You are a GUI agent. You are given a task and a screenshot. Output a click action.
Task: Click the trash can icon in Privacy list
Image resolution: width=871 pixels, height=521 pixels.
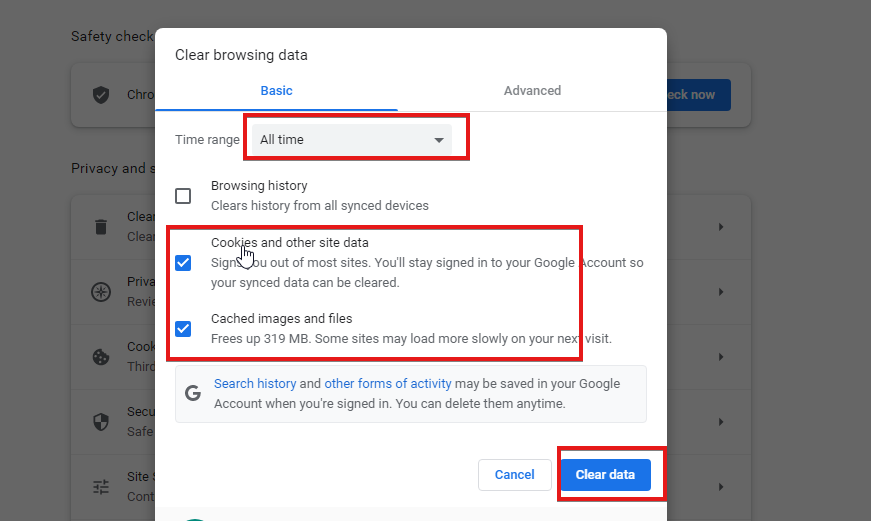click(x=101, y=227)
